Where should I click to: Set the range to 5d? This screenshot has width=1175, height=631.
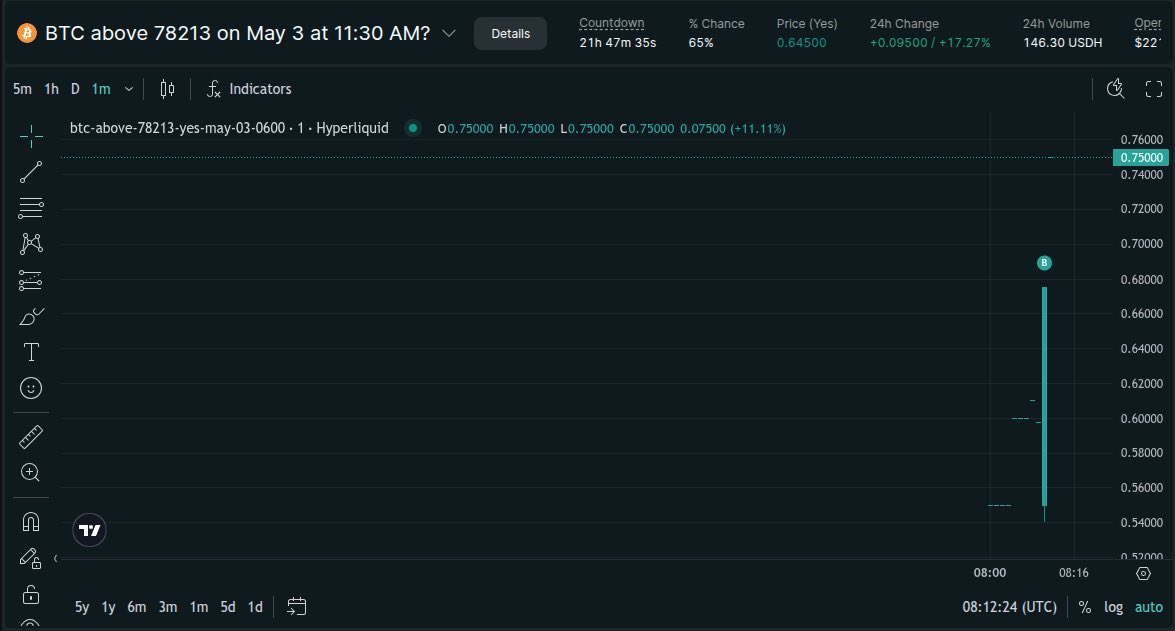(x=228, y=607)
